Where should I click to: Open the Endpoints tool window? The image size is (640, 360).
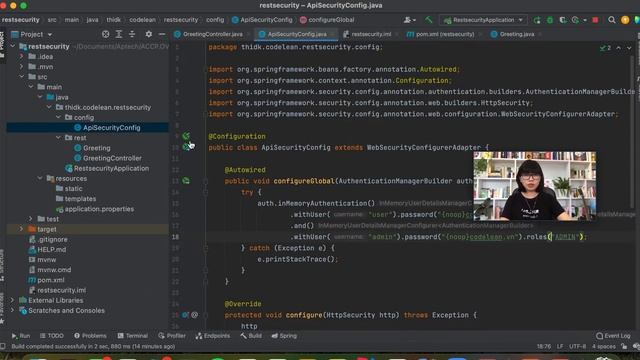[213, 336]
